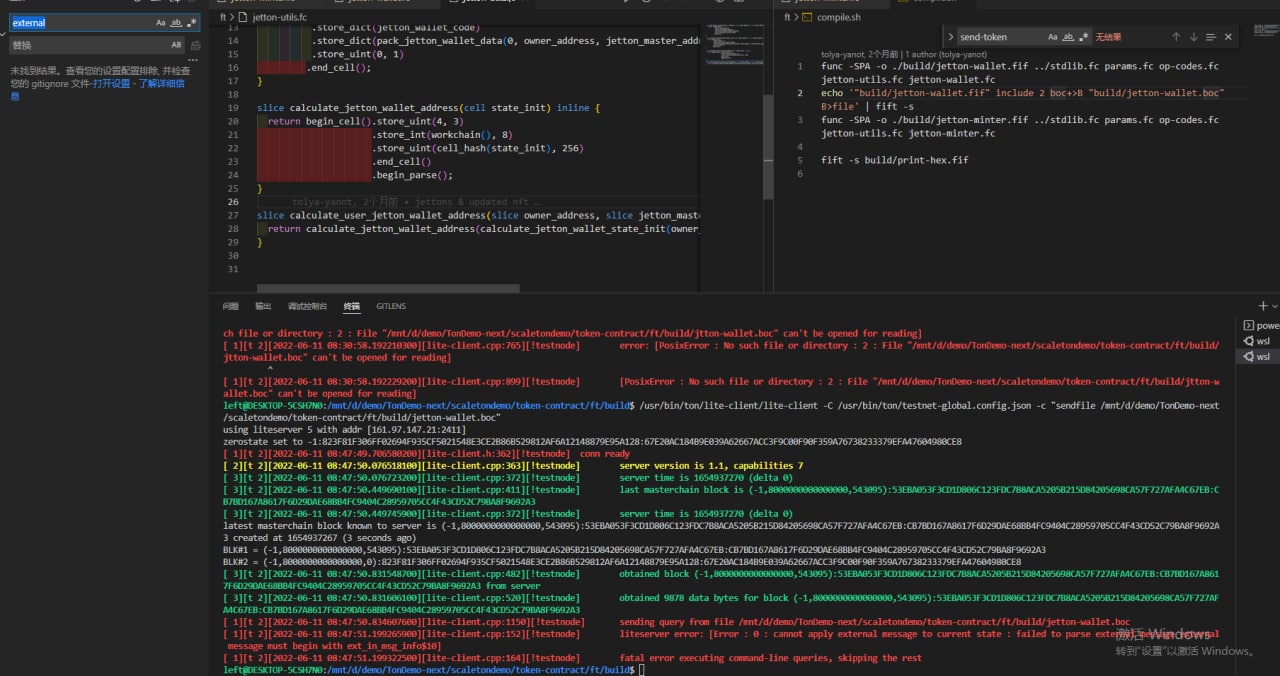The image size is (1280, 676).
Task: Click line number 19 in the jetton-utils.fc editor
Action: 233,108
